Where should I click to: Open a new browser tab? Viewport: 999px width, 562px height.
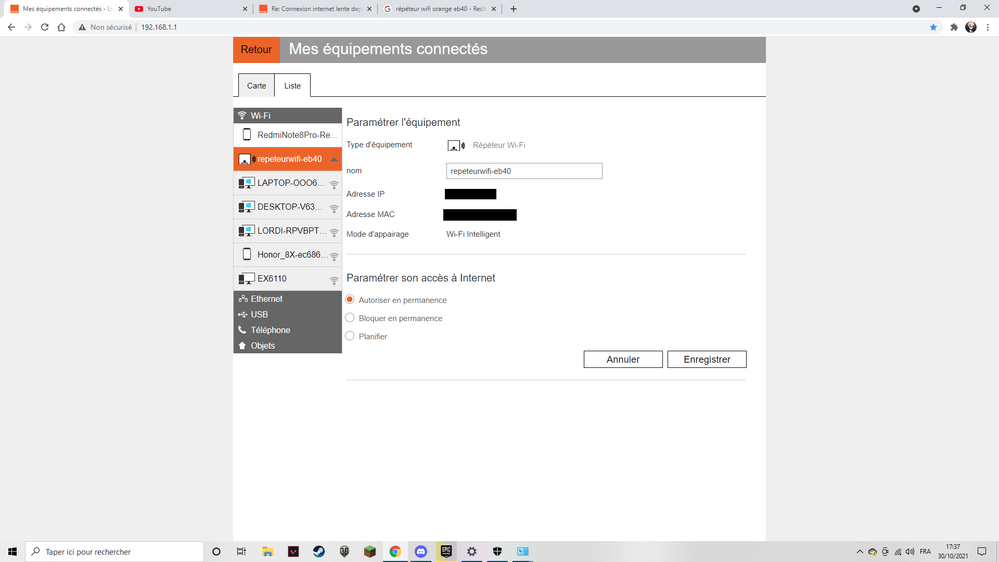click(x=514, y=9)
